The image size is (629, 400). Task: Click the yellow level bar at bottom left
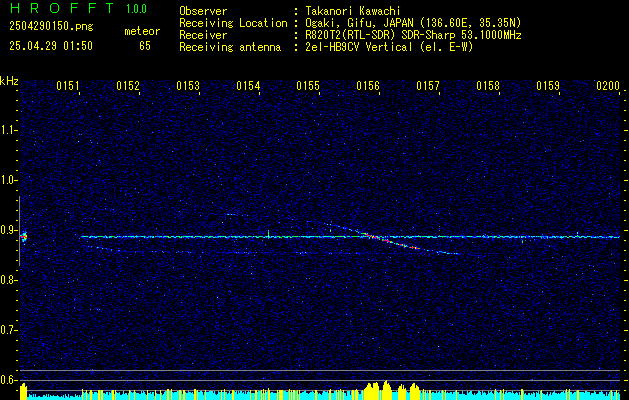pyautogui.click(x=23, y=391)
